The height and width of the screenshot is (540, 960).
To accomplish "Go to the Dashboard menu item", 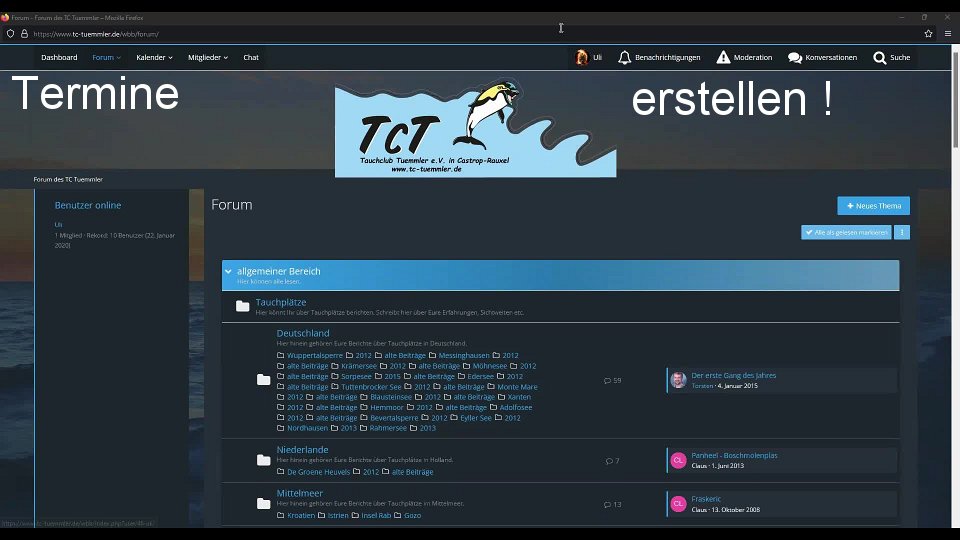I will pos(59,58).
